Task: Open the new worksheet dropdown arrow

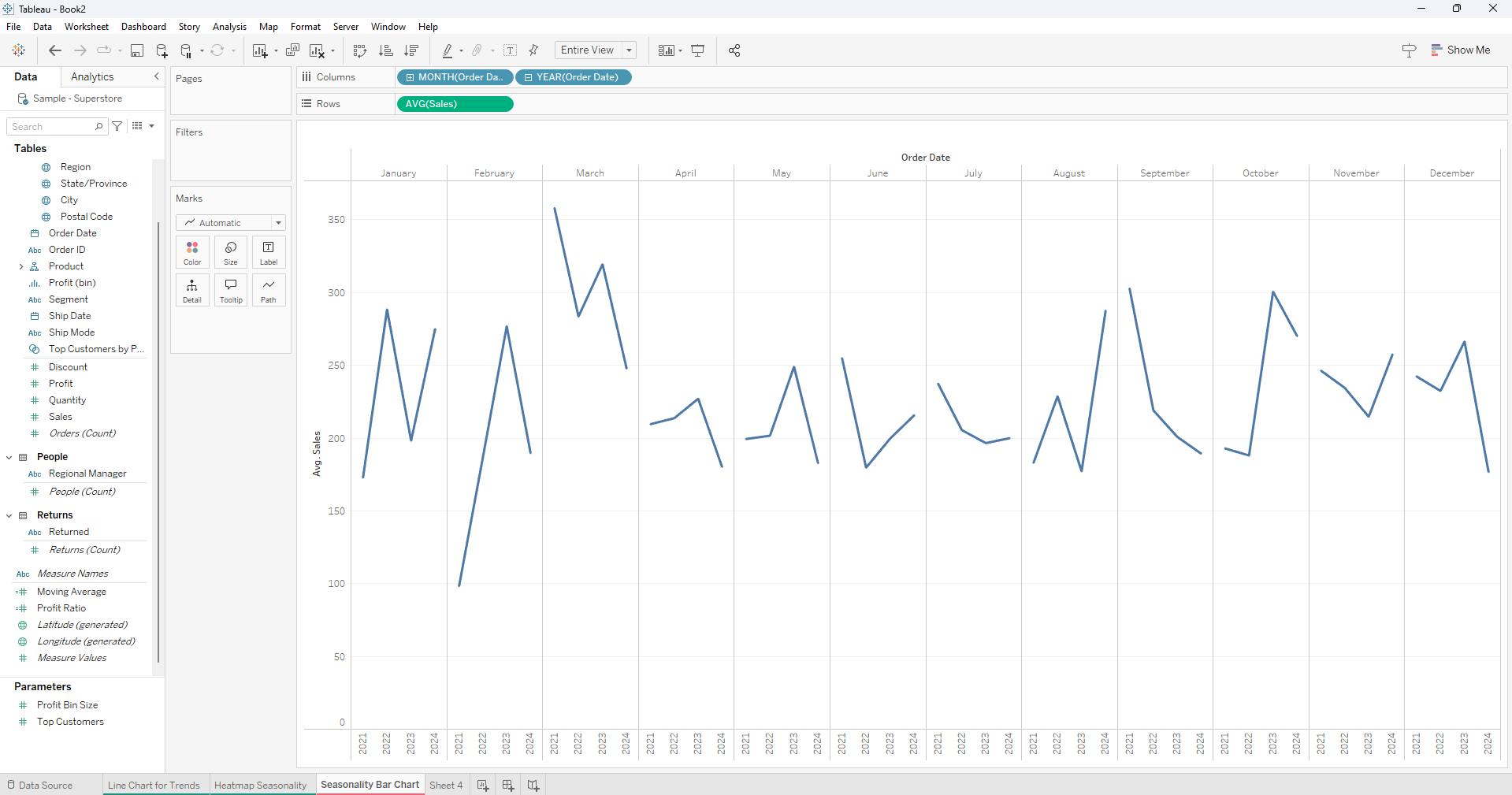Action: pyautogui.click(x=276, y=51)
